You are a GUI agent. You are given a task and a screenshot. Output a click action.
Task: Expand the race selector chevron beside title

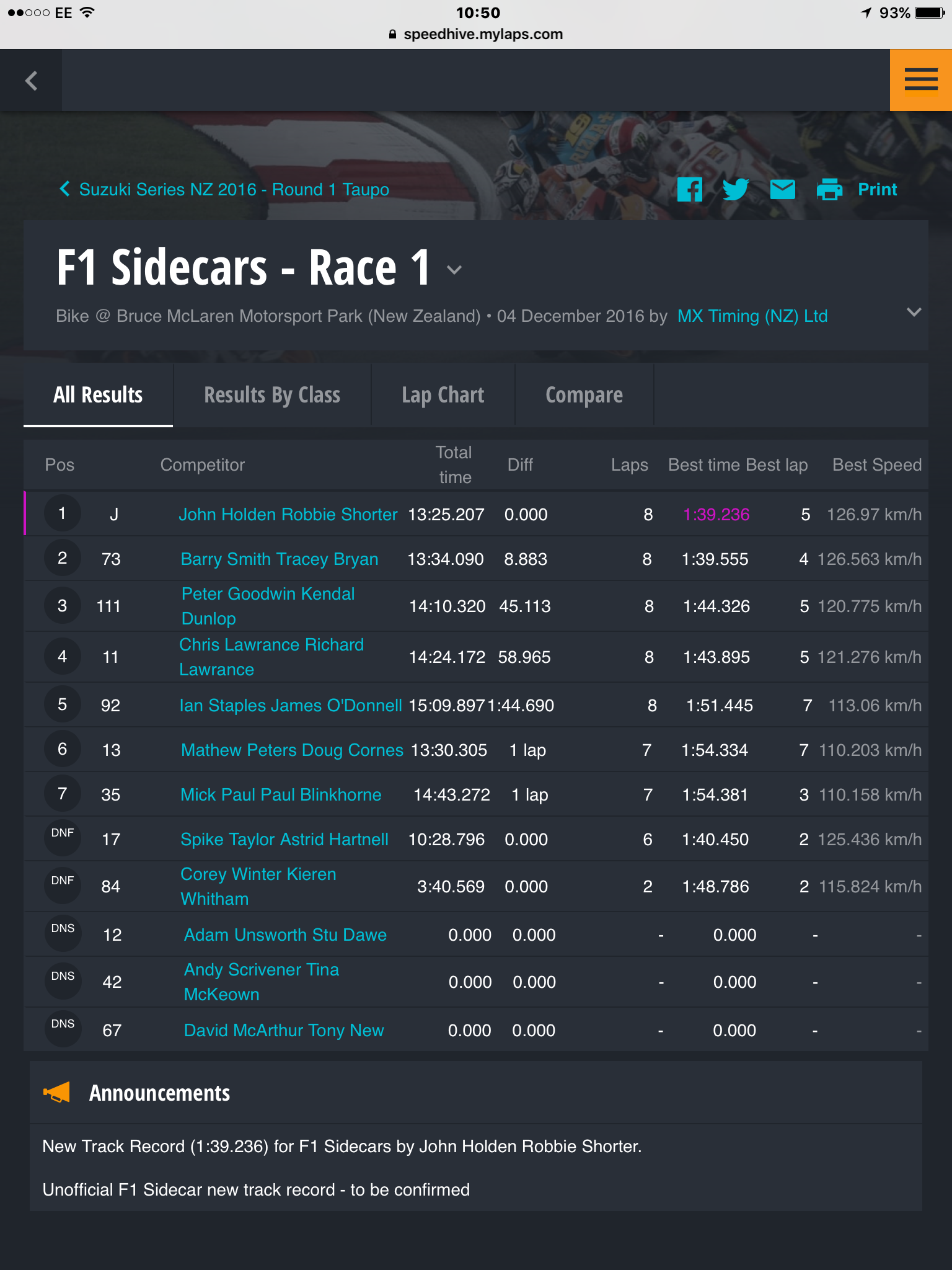(454, 270)
